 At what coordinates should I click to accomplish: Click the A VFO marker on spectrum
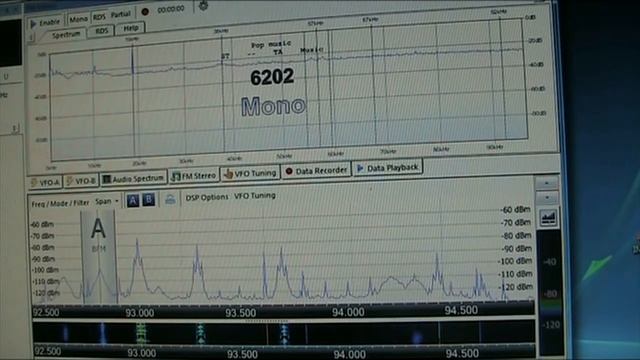(98, 229)
